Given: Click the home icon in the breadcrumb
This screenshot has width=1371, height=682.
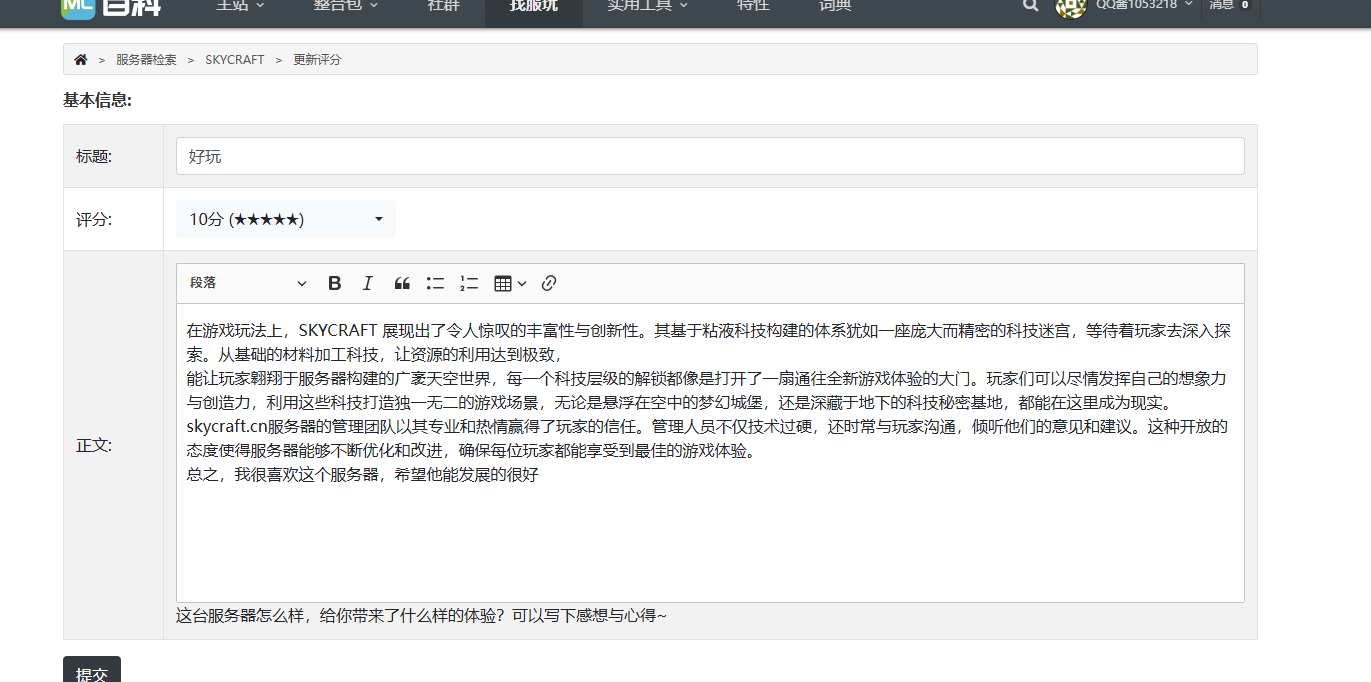Looking at the screenshot, I should (81, 60).
